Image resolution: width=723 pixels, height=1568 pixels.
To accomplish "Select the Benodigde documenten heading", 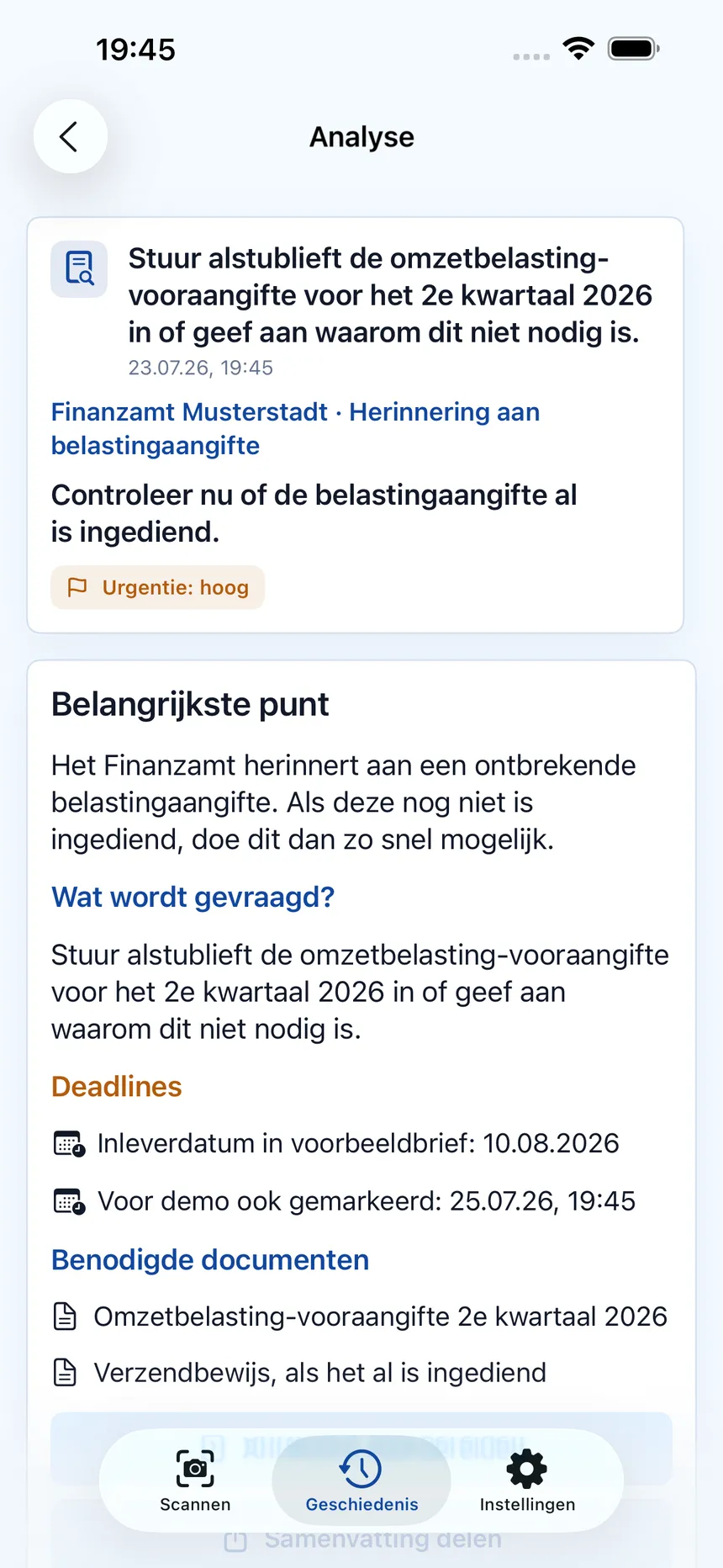I will tap(210, 1259).
